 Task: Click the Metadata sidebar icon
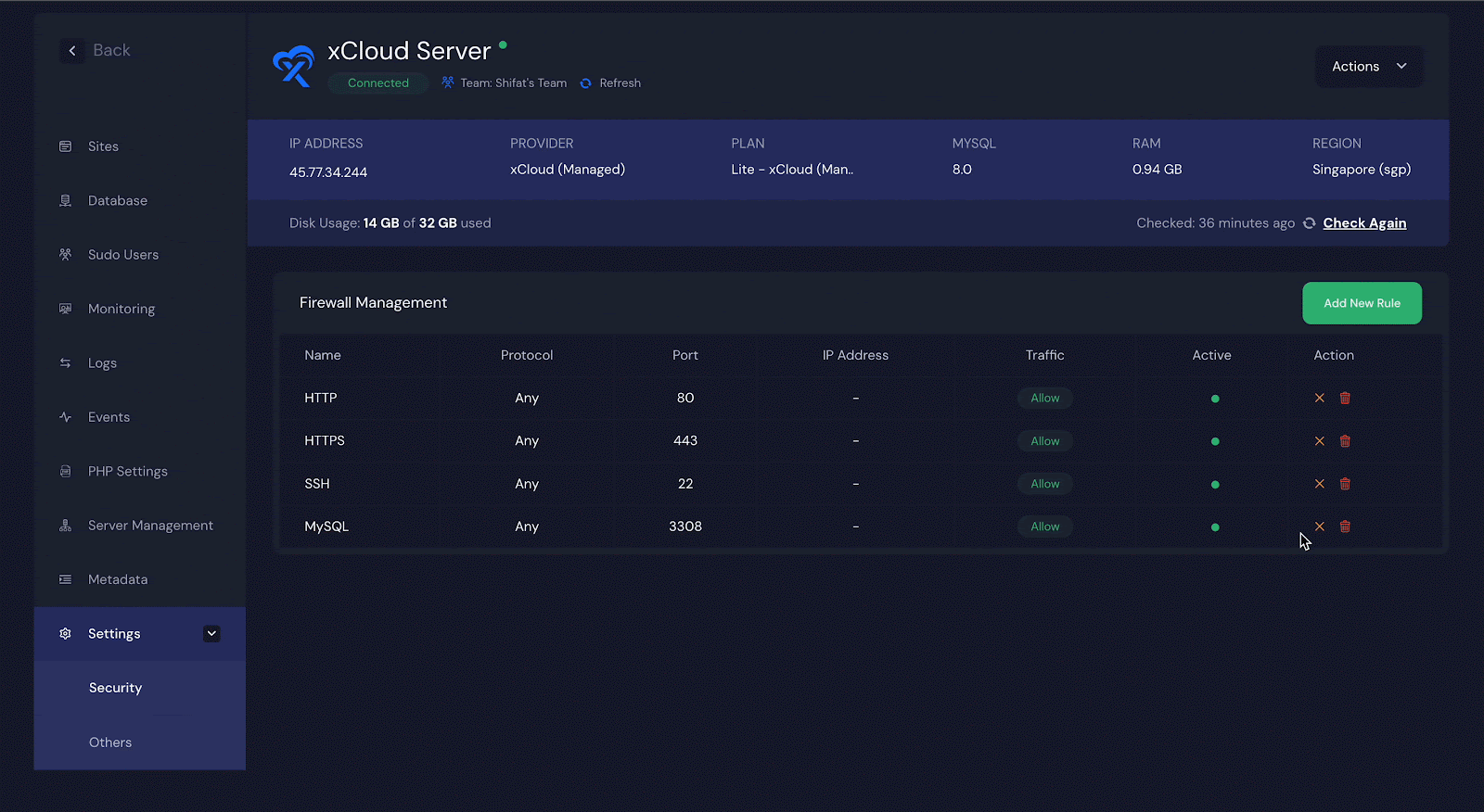click(65, 579)
